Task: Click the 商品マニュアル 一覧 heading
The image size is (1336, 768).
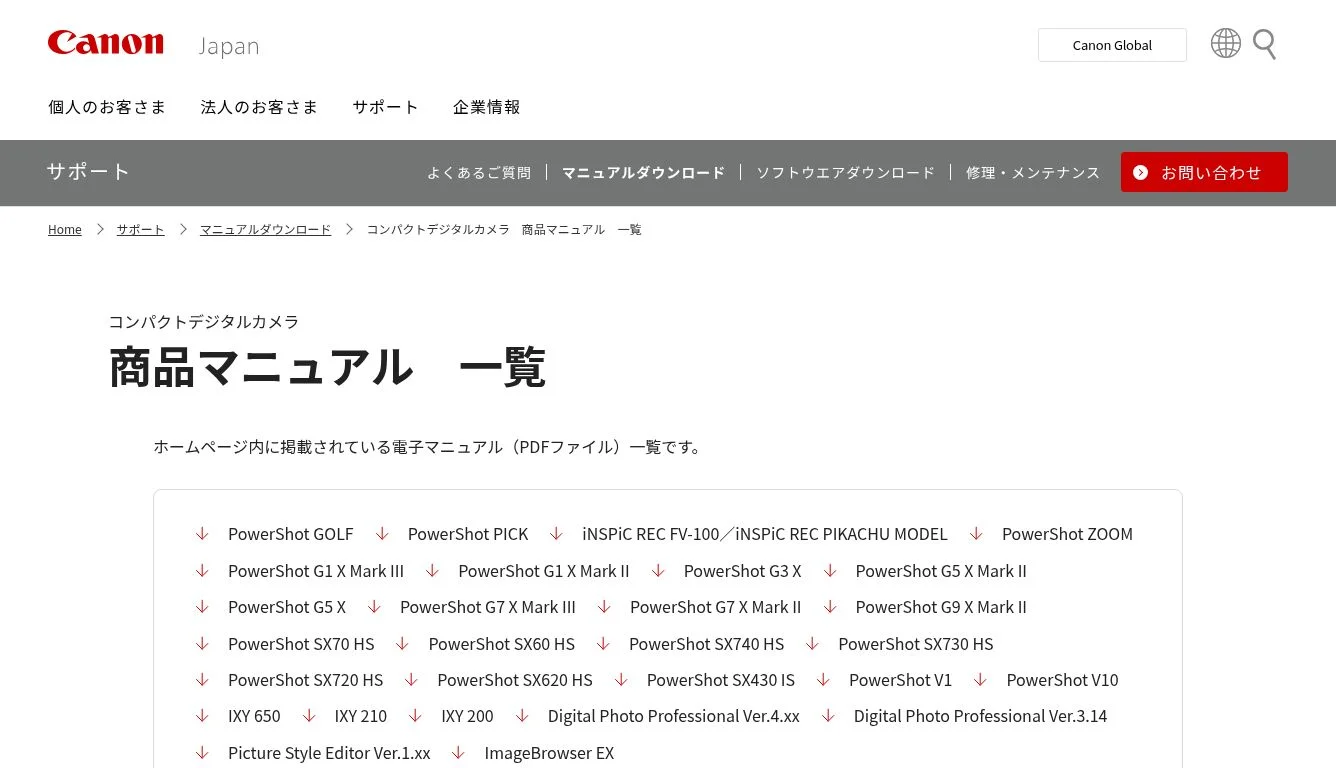Action: pos(327,367)
